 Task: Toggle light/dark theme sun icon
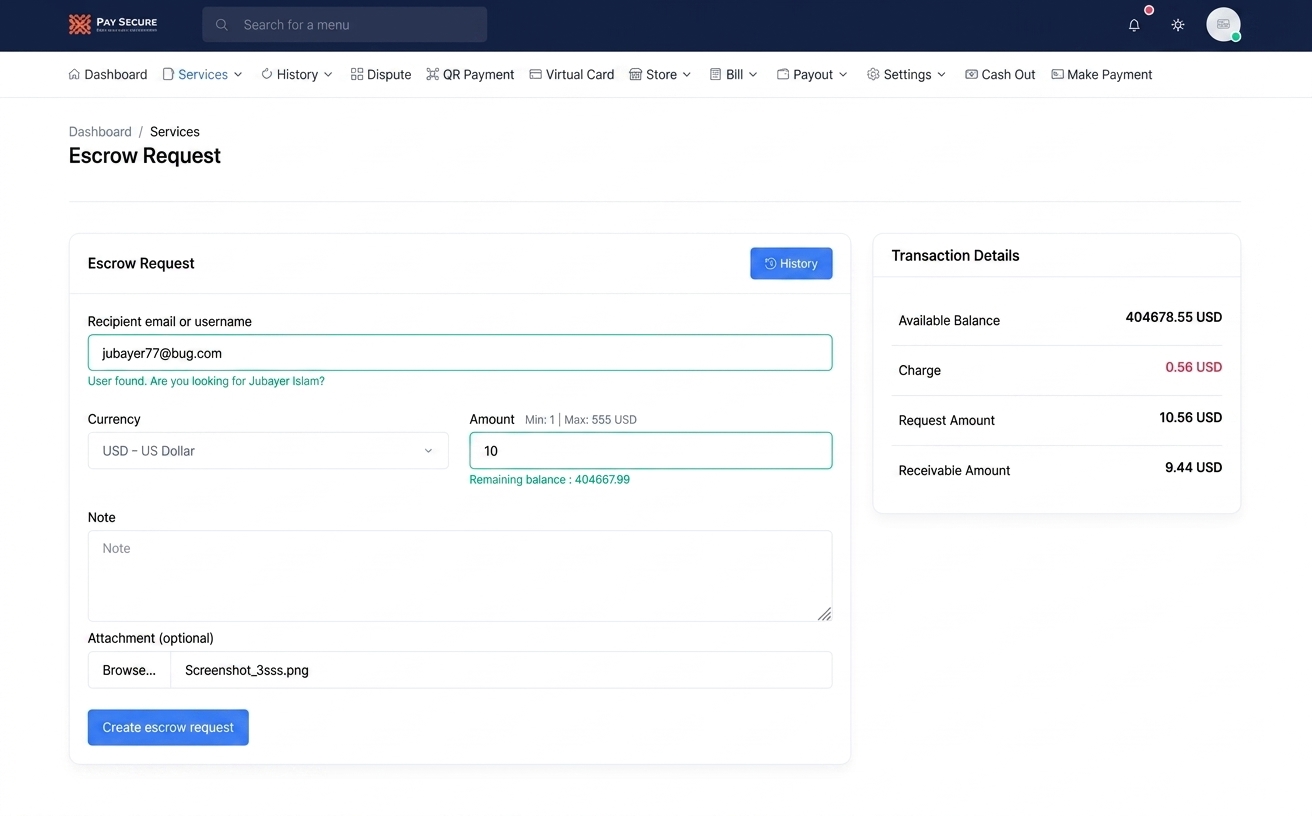pyautogui.click(x=1178, y=25)
